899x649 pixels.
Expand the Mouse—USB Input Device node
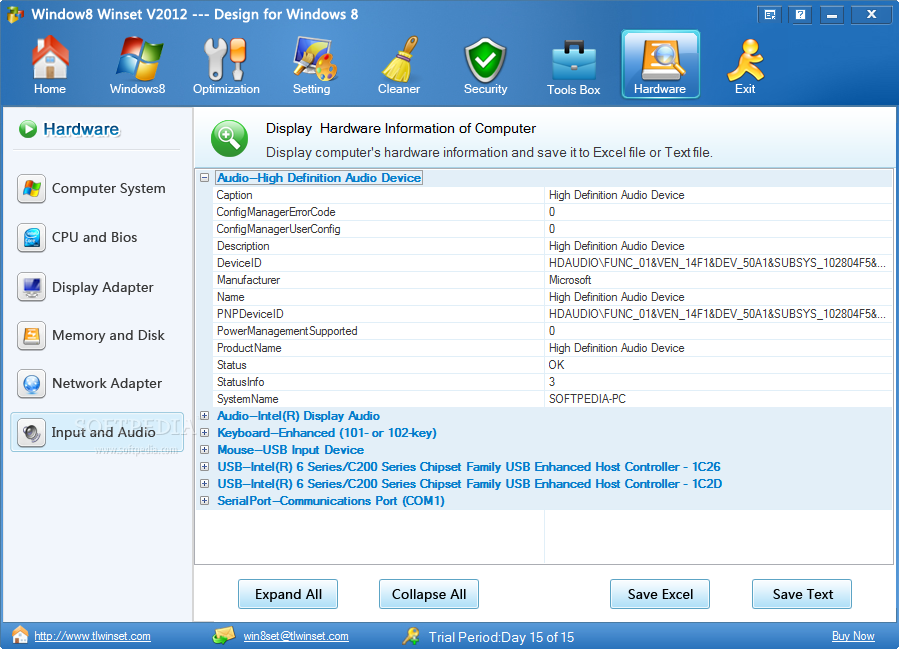[204, 449]
